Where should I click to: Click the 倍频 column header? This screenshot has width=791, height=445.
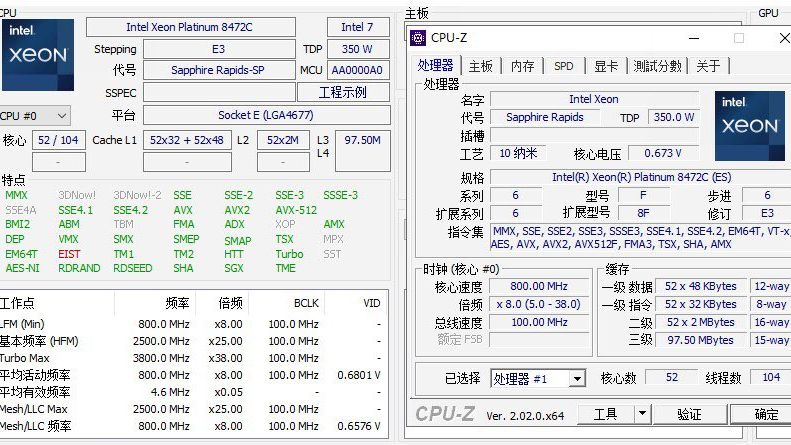[x=230, y=303]
